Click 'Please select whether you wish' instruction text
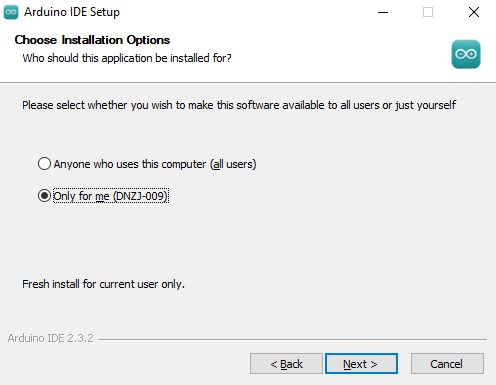Screen dimensions: 496x385 (239, 105)
